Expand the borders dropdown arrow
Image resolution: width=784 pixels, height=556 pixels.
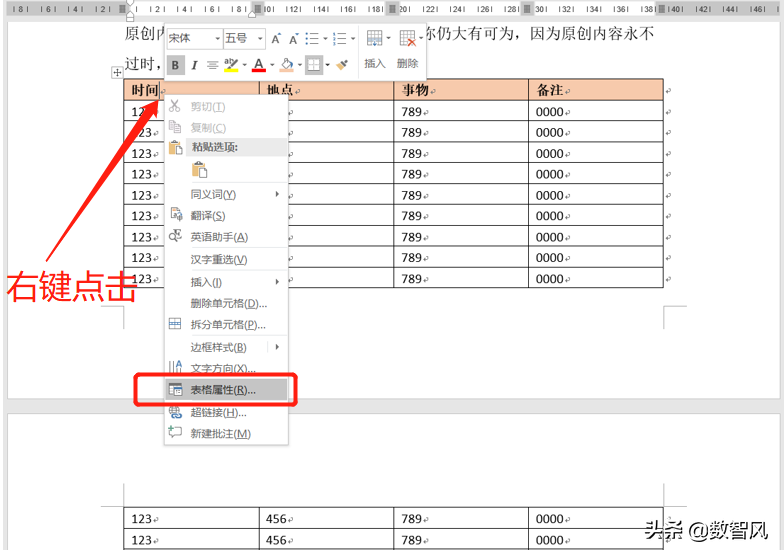[x=328, y=65]
